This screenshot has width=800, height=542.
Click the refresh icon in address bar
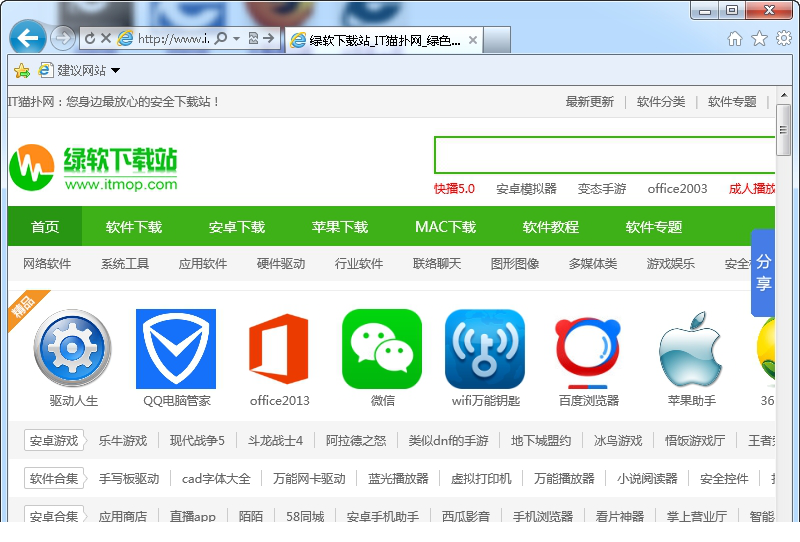click(x=90, y=38)
